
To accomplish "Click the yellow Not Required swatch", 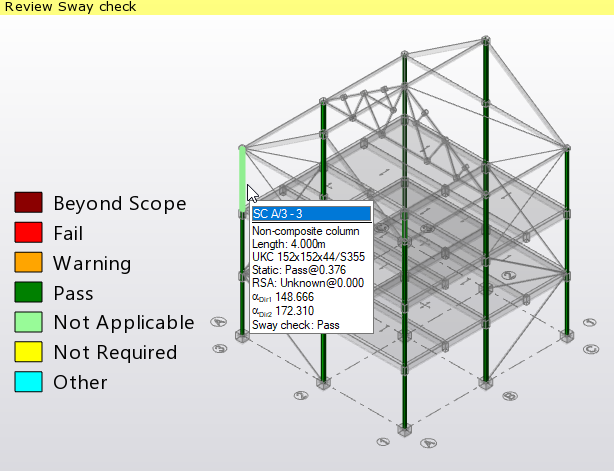I will tap(28, 352).
